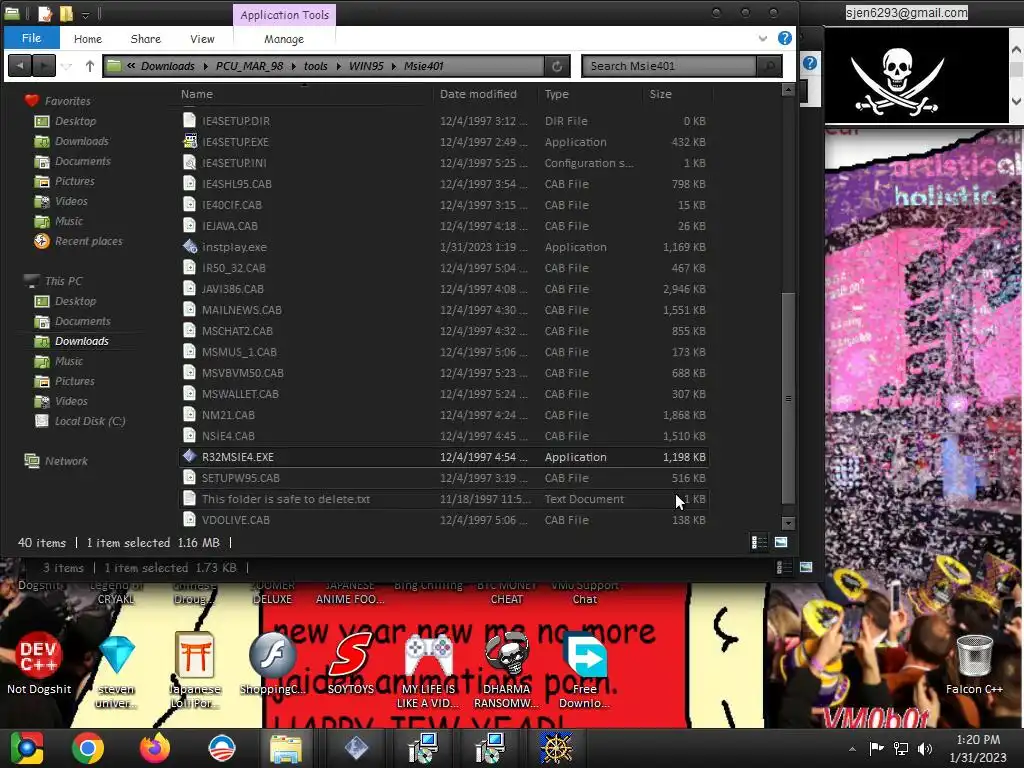
Task: Click the Downloads breadcrumb segment
Action: point(168,66)
